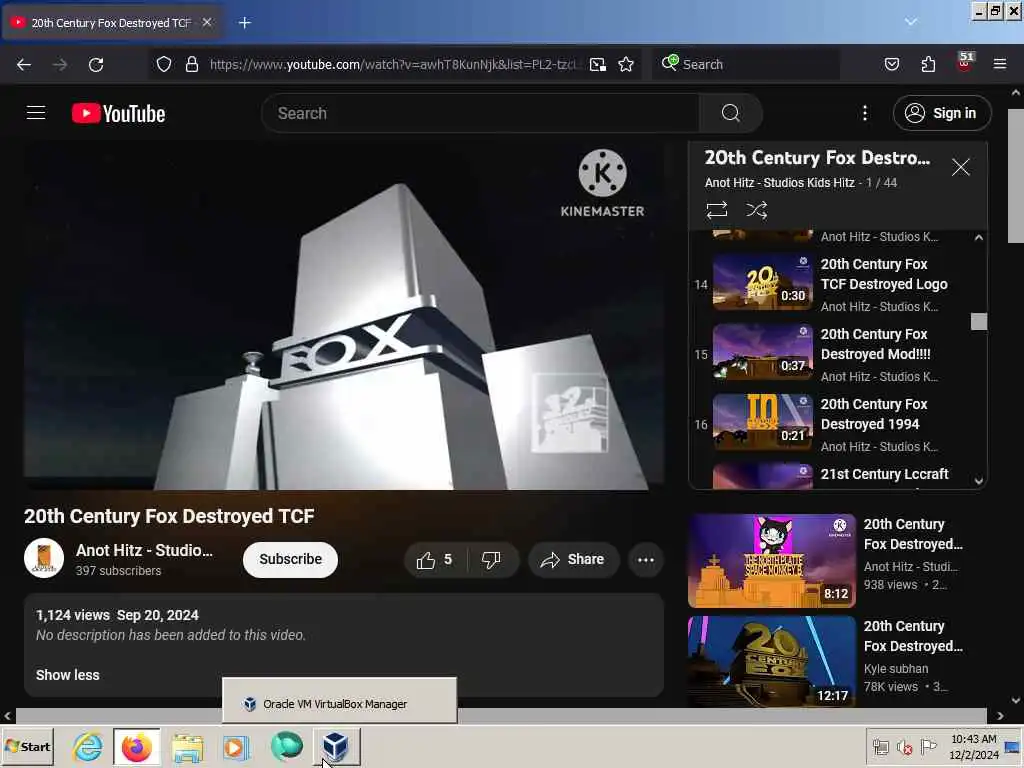Close the current YouTube tab

[207, 22]
